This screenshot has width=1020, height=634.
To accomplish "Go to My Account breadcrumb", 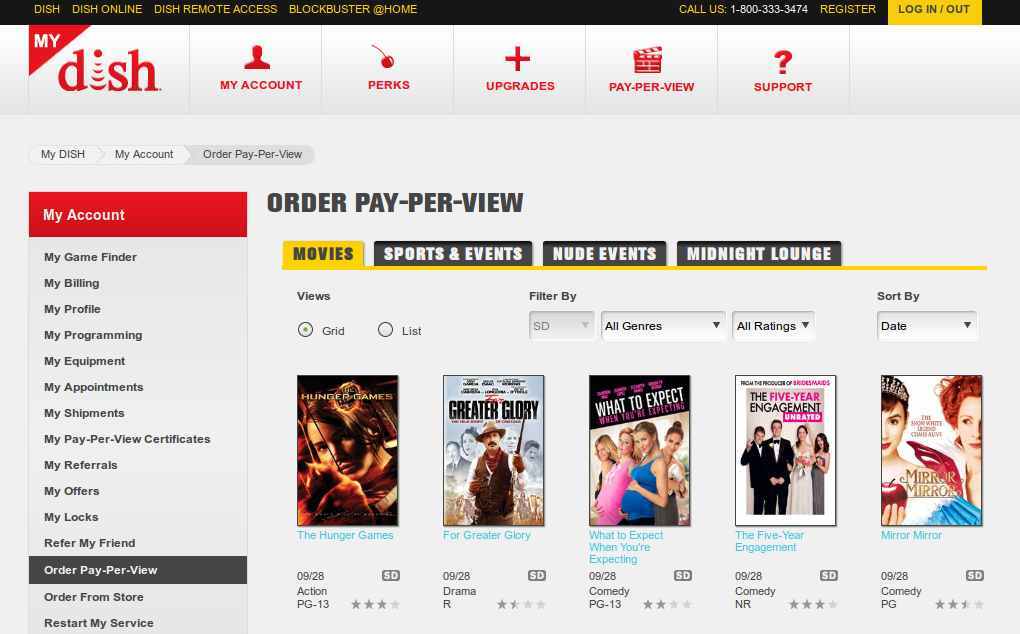I will (144, 154).
